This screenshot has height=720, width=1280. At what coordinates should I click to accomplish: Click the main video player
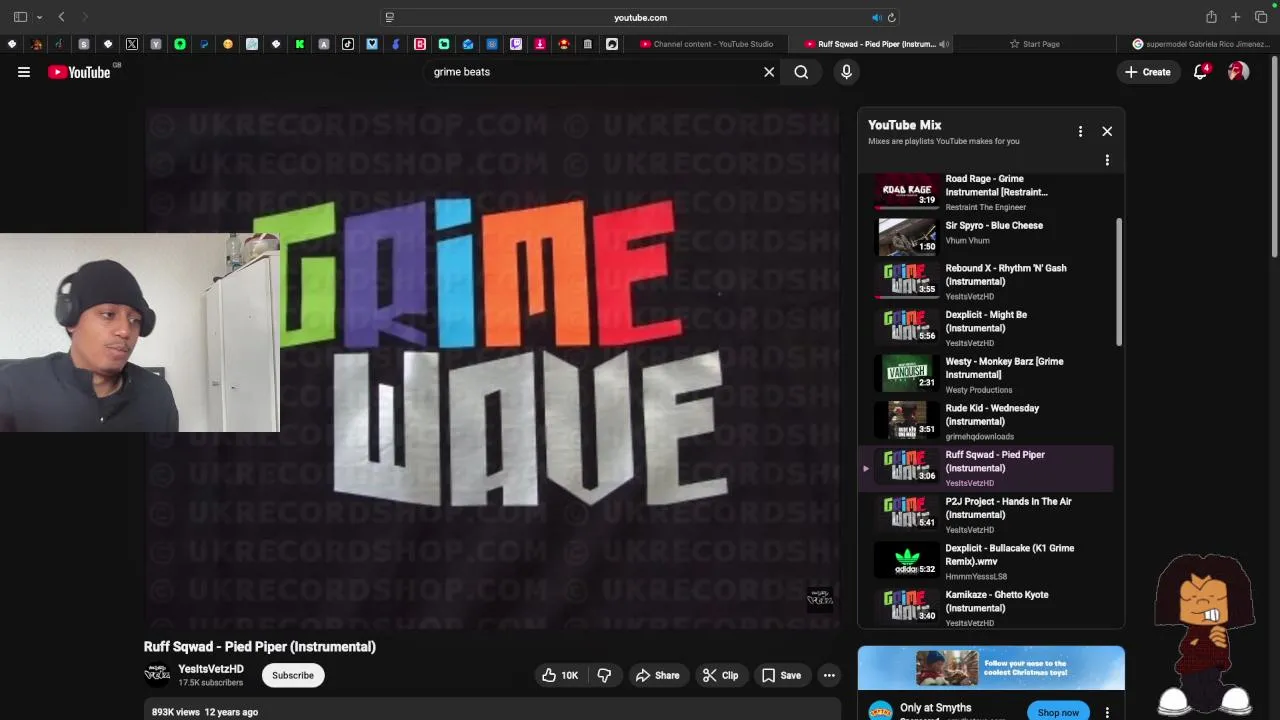[492, 366]
